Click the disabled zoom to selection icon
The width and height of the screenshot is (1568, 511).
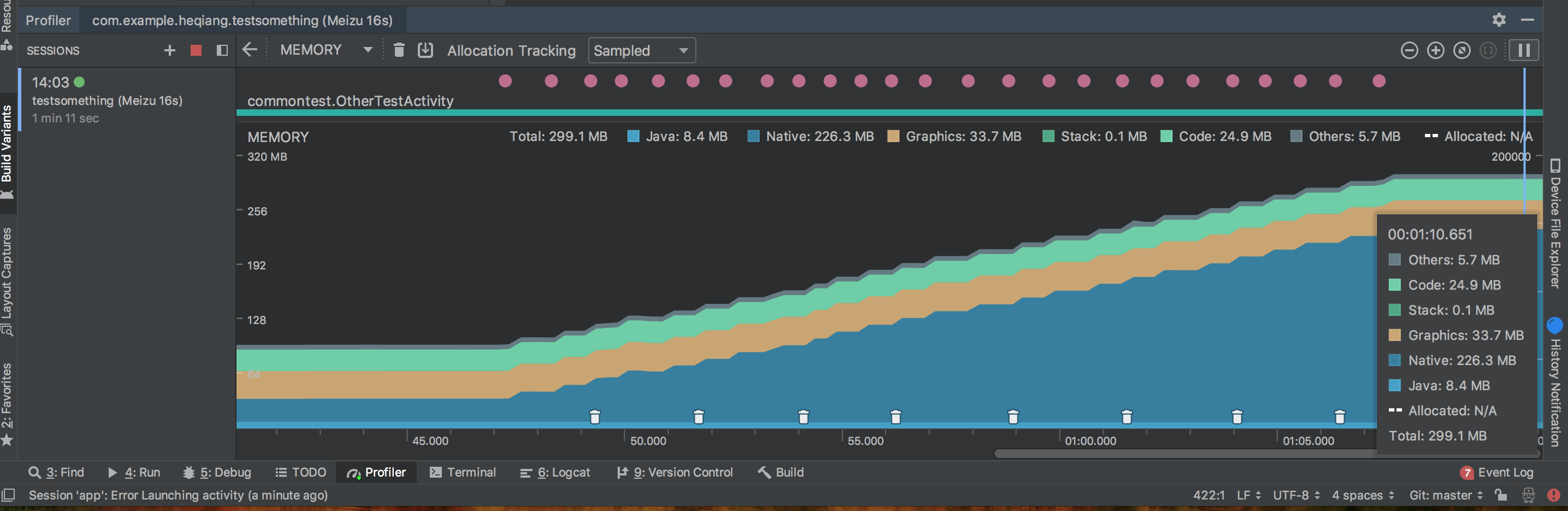(x=1488, y=50)
